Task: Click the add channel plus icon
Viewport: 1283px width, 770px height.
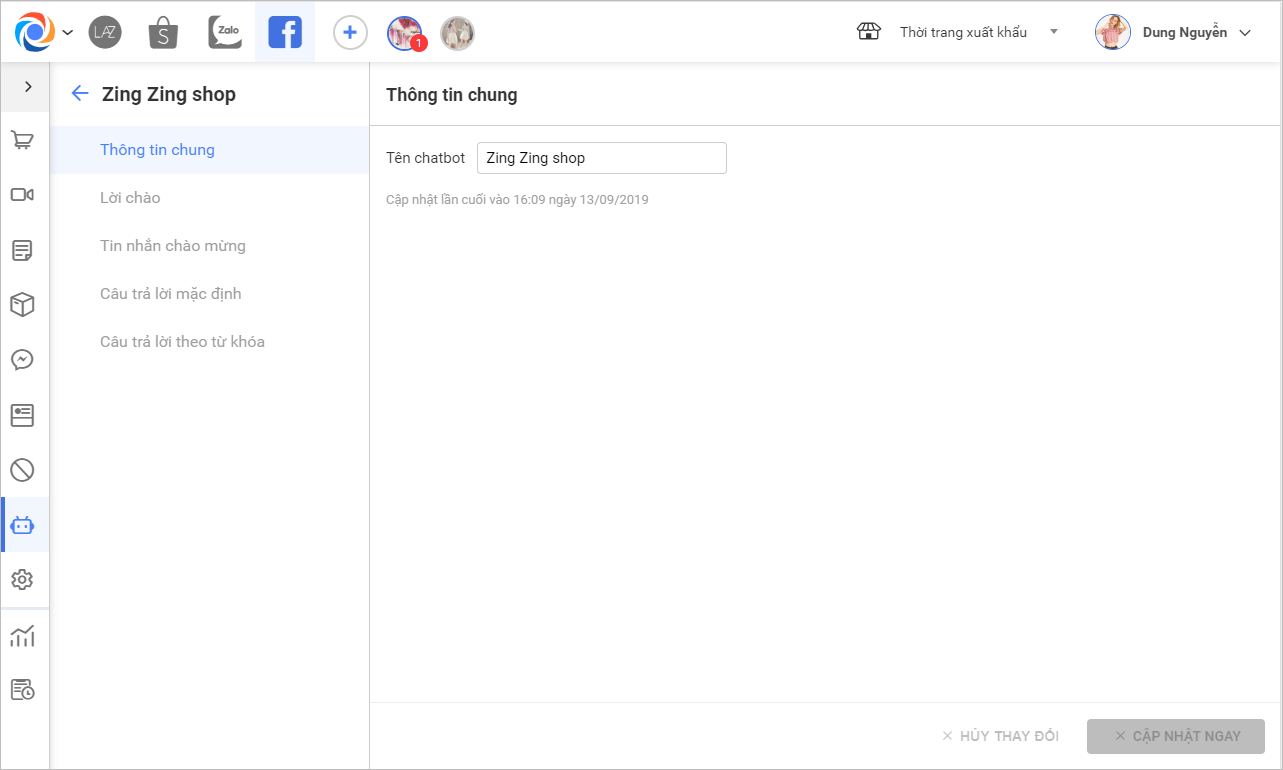Action: 350,33
